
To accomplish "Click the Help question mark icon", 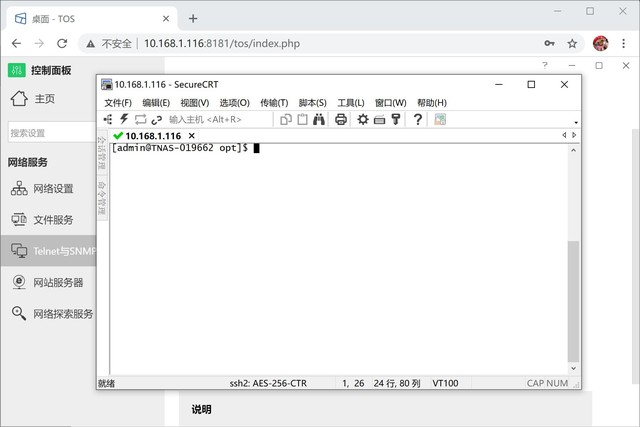I will 418,119.
